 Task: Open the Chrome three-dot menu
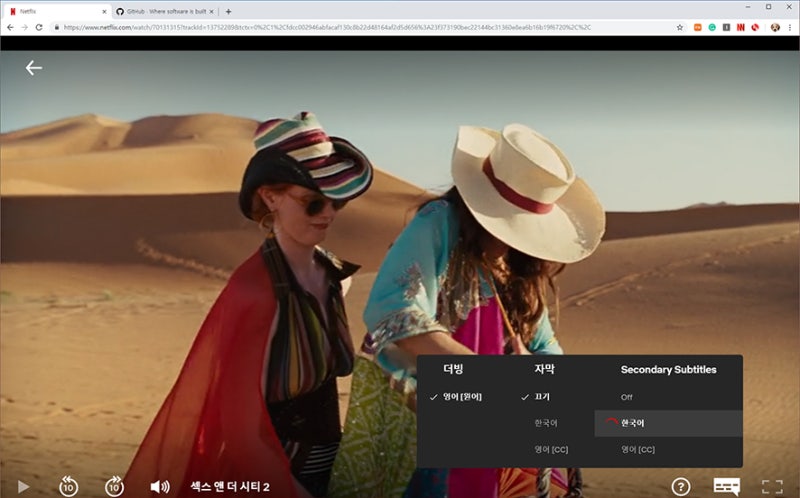click(789, 27)
